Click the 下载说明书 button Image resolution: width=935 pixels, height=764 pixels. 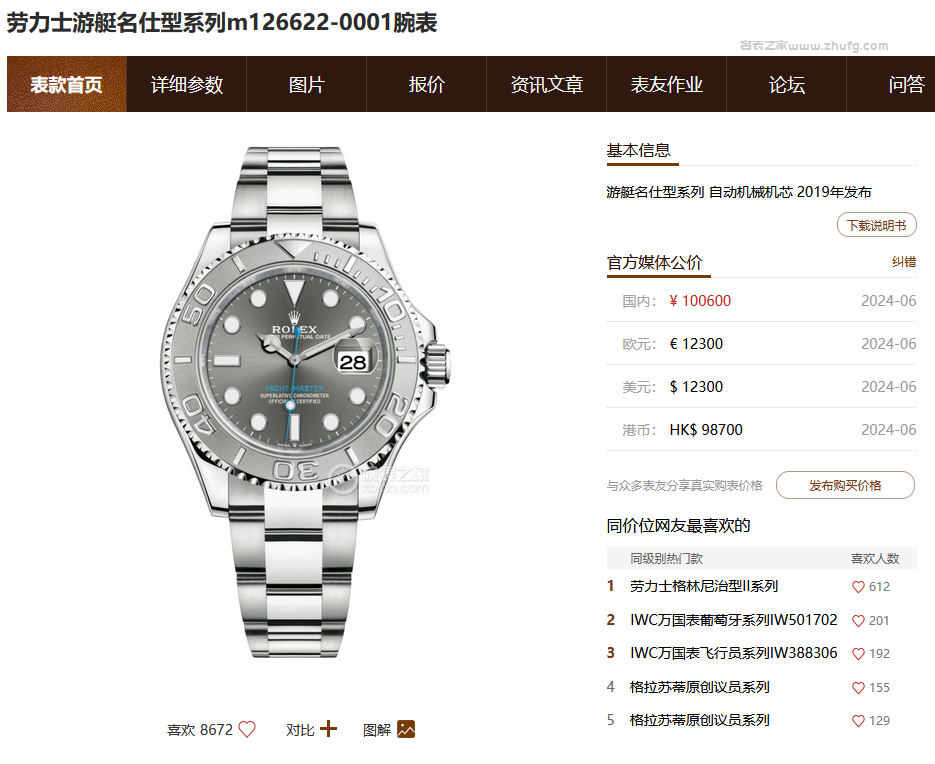pyautogui.click(x=877, y=225)
